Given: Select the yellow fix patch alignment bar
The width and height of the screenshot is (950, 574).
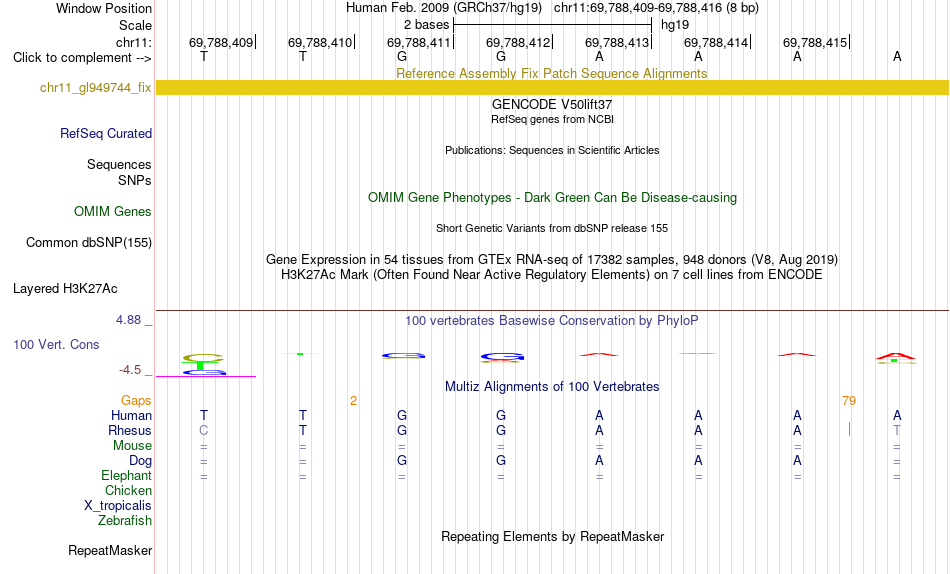Looking at the screenshot, I should (553, 87).
